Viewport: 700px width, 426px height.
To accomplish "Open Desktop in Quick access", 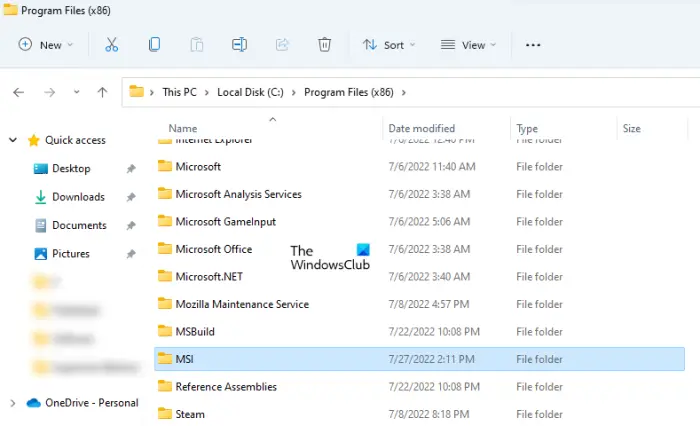I will tap(71, 168).
